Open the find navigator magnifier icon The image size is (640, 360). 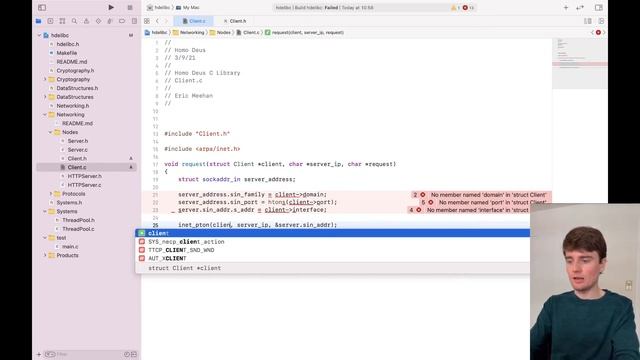click(x=74, y=21)
